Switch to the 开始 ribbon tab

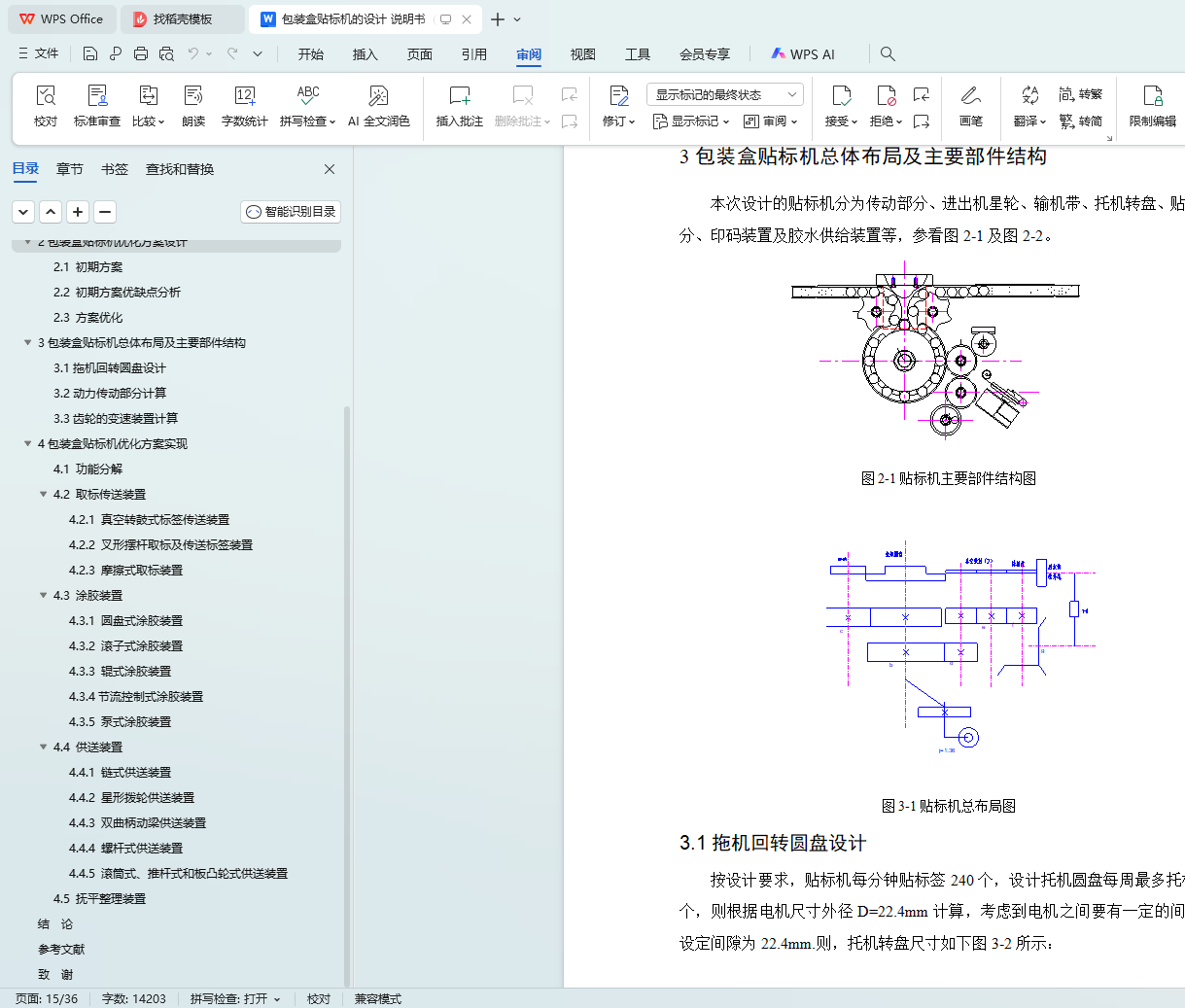pyautogui.click(x=311, y=54)
